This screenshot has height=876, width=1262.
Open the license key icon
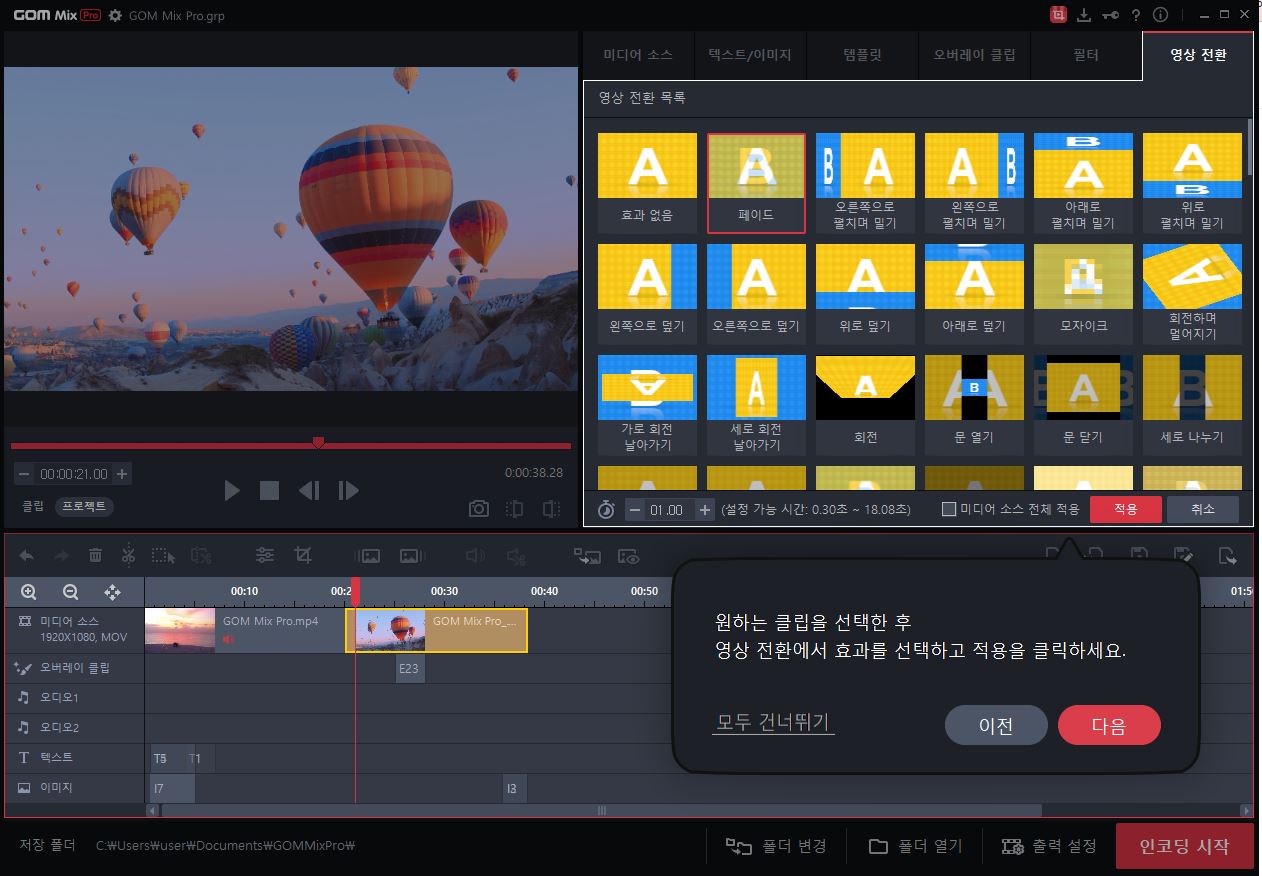click(x=1110, y=15)
